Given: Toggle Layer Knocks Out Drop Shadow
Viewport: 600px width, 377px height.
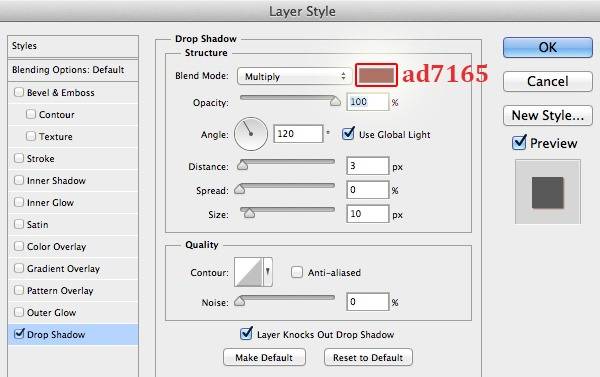Looking at the screenshot, I should [246, 334].
